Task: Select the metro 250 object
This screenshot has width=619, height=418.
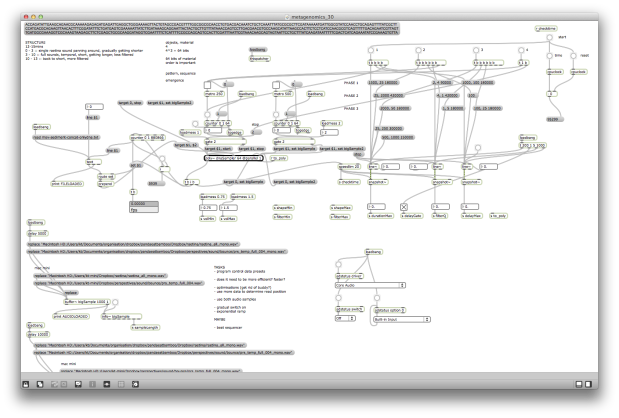Action: click(214, 94)
